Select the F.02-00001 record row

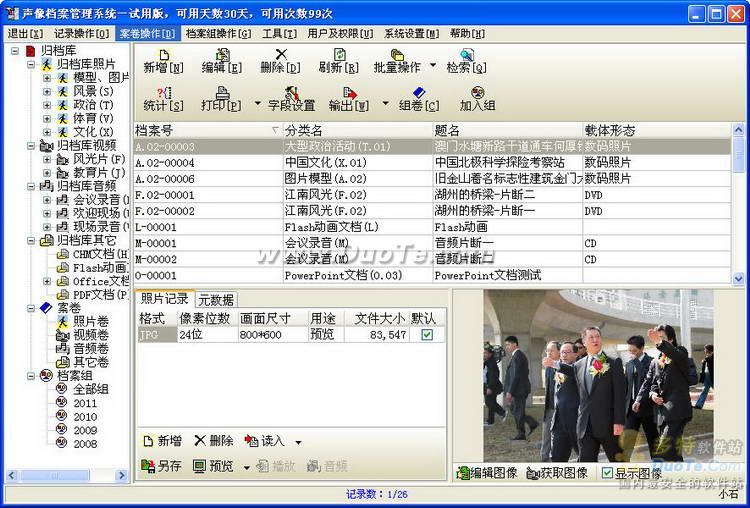[432, 195]
